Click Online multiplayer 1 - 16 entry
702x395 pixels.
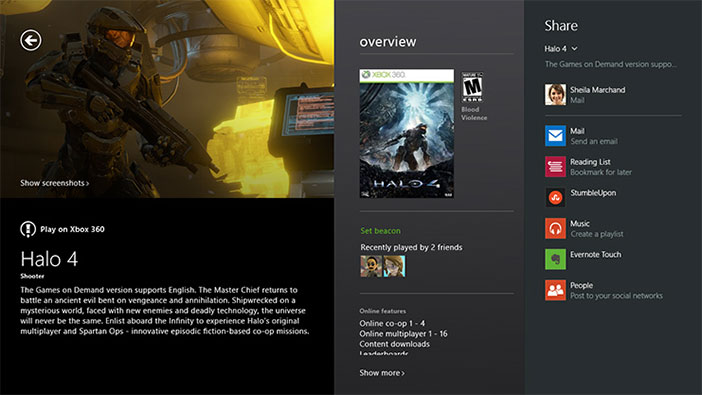tap(403, 334)
